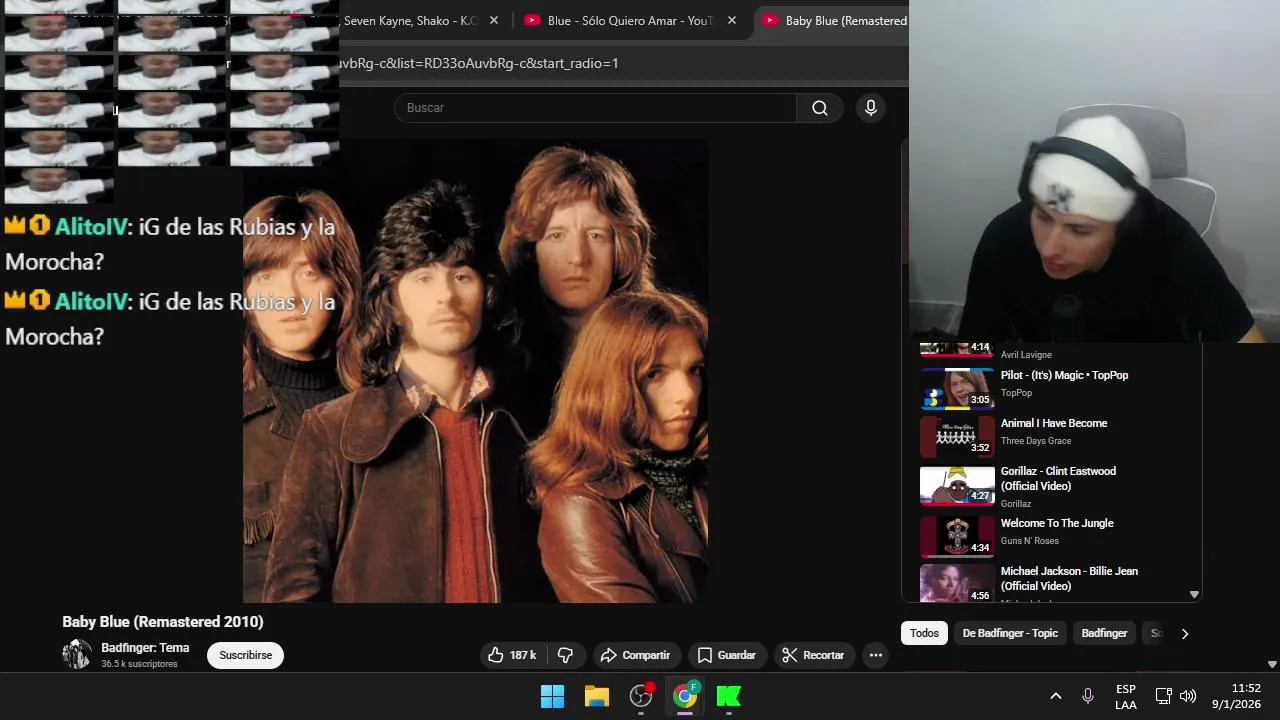Open the Guns N' Roses thumbnail
1280x720 pixels.
pyautogui.click(x=957, y=537)
